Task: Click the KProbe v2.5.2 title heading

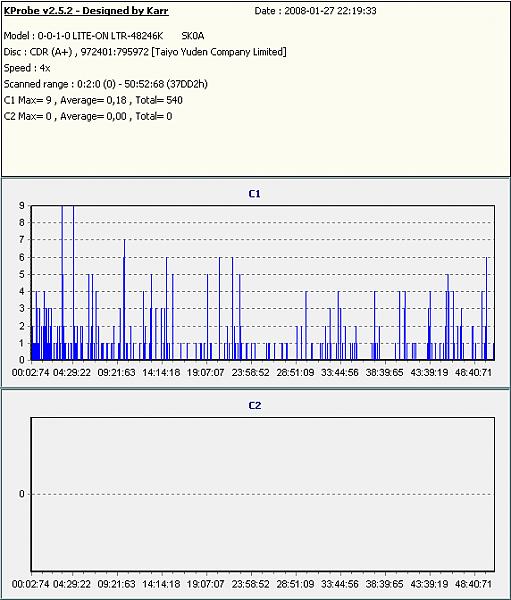Action: (x=86, y=11)
